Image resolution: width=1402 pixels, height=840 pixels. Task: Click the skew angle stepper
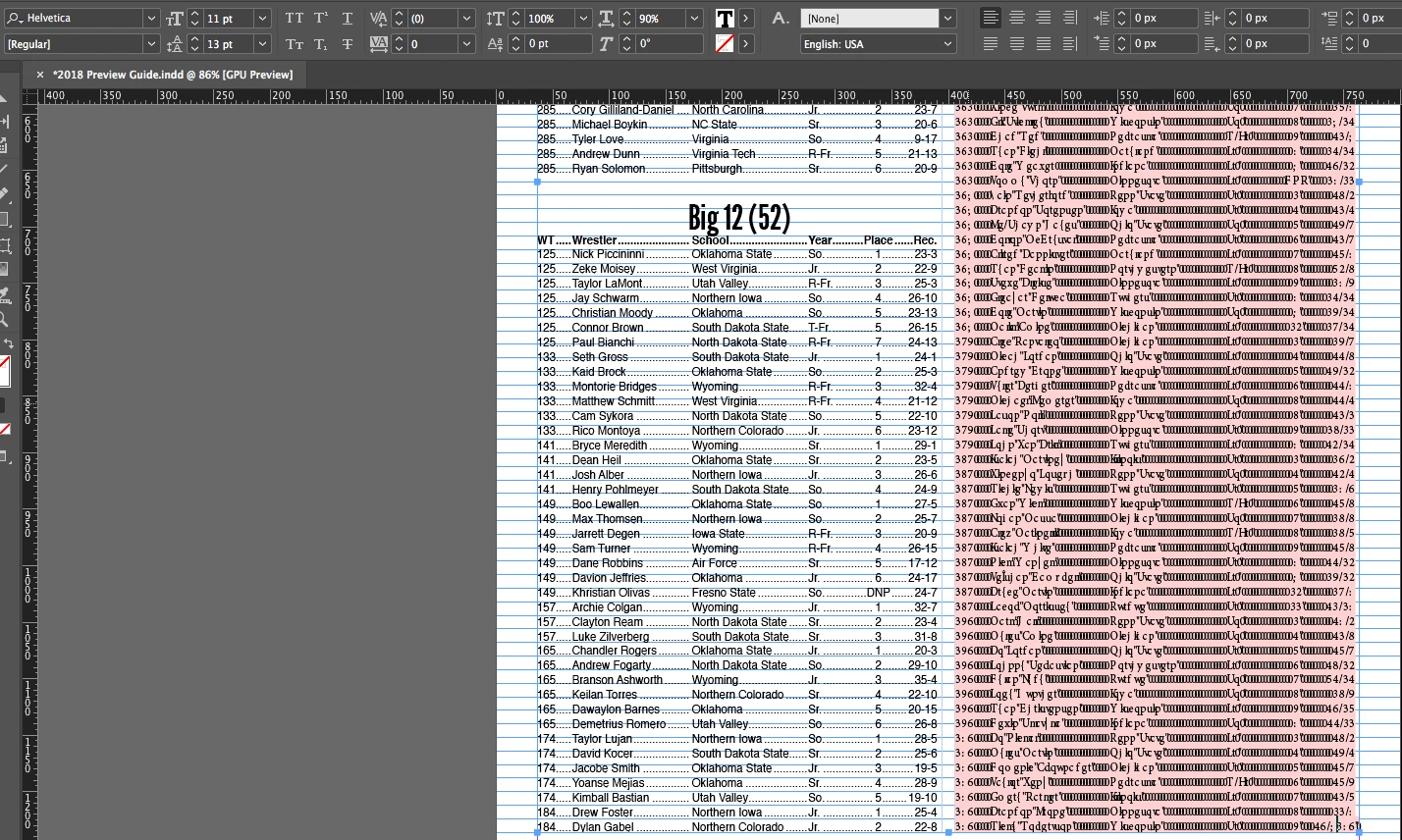click(x=626, y=44)
